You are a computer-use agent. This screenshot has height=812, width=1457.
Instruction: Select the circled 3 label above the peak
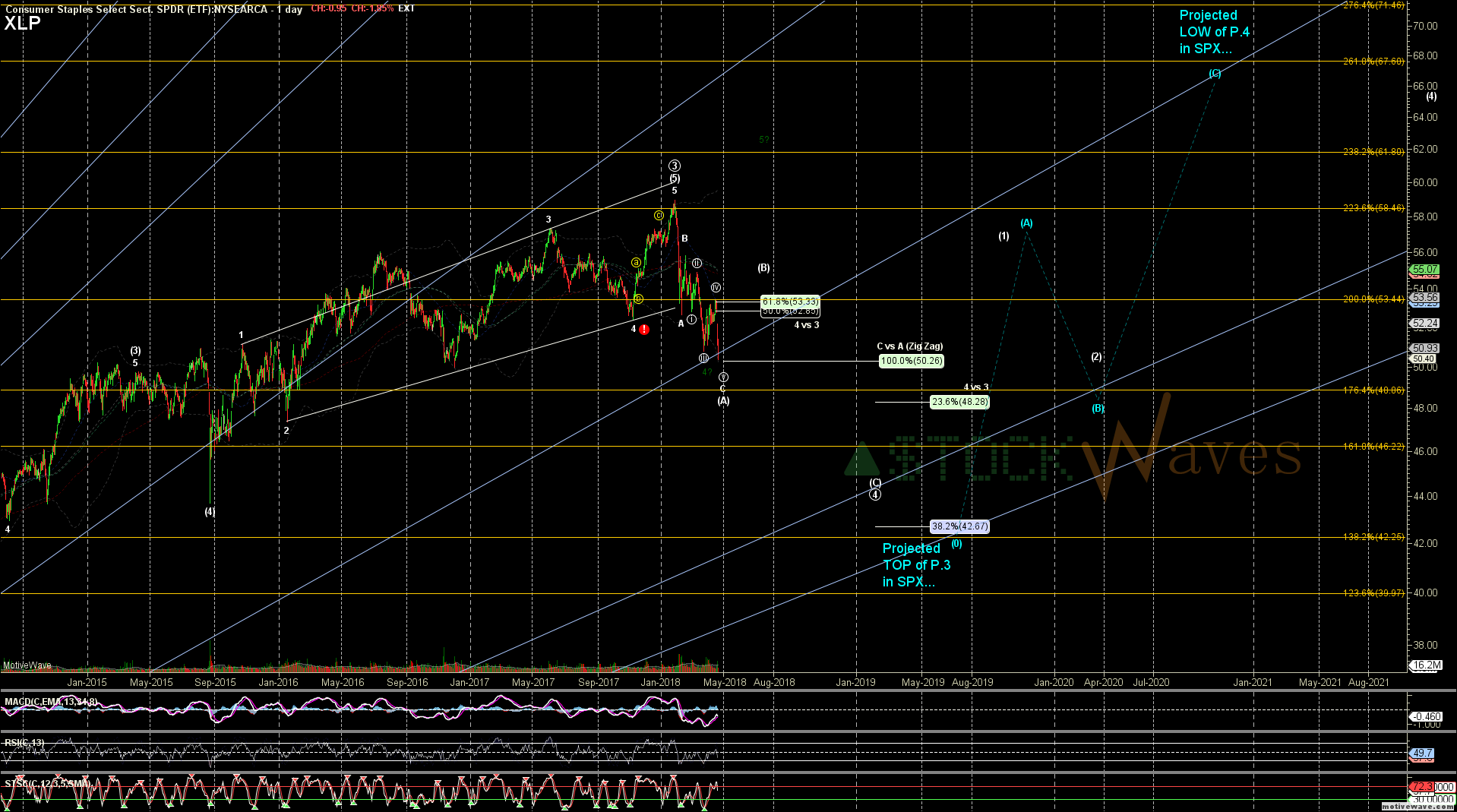[675, 166]
